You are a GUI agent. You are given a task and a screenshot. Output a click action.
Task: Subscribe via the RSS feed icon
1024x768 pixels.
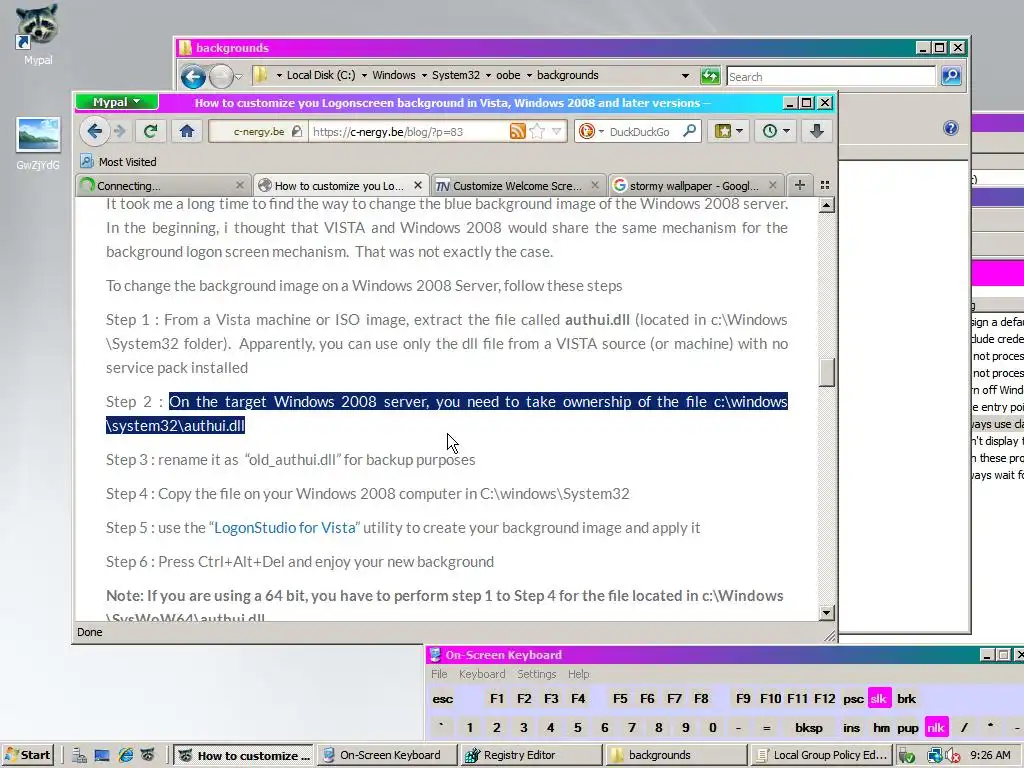pos(517,131)
